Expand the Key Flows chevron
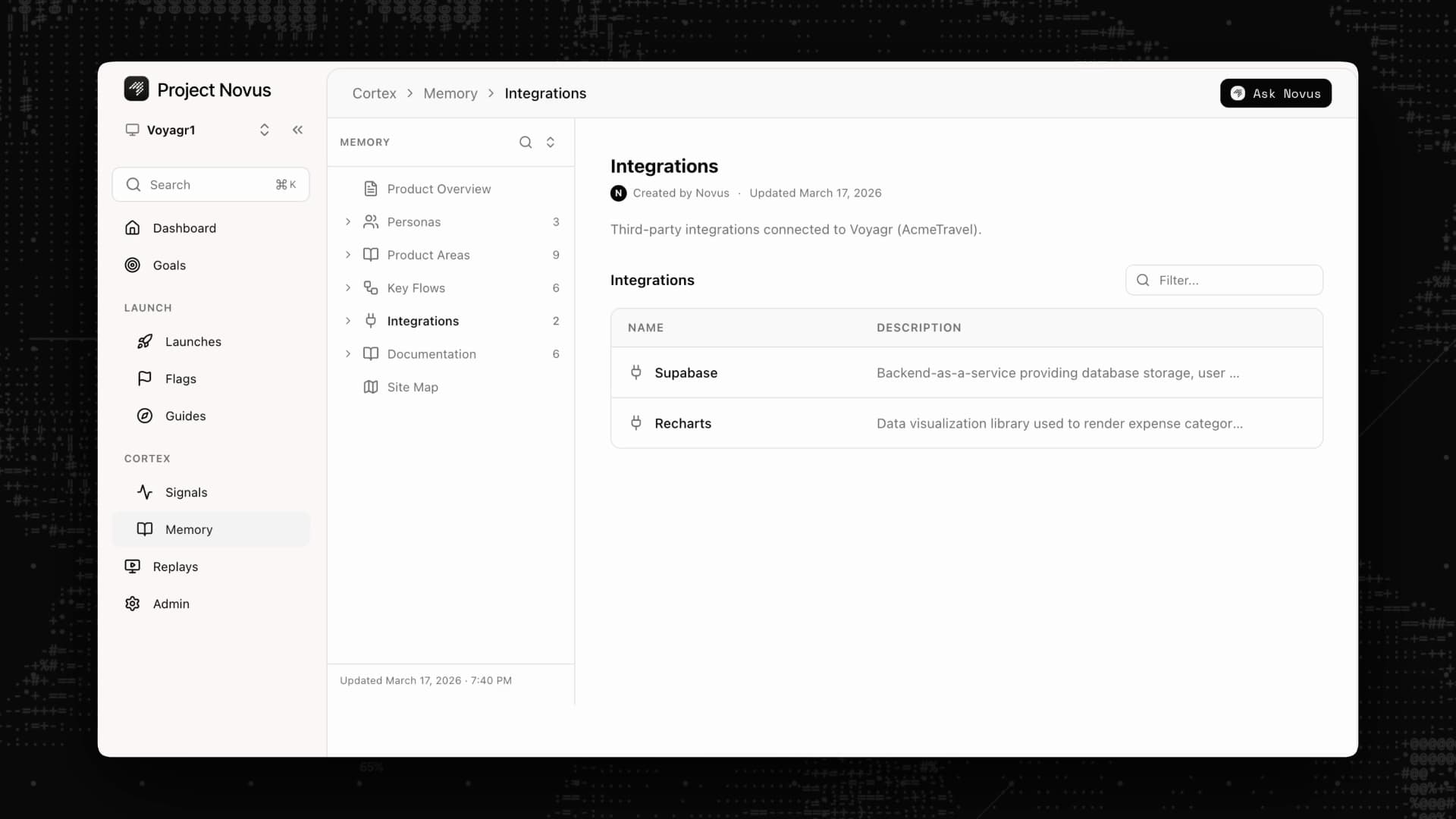Screen dimensions: 1456x819 tap(348, 288)
